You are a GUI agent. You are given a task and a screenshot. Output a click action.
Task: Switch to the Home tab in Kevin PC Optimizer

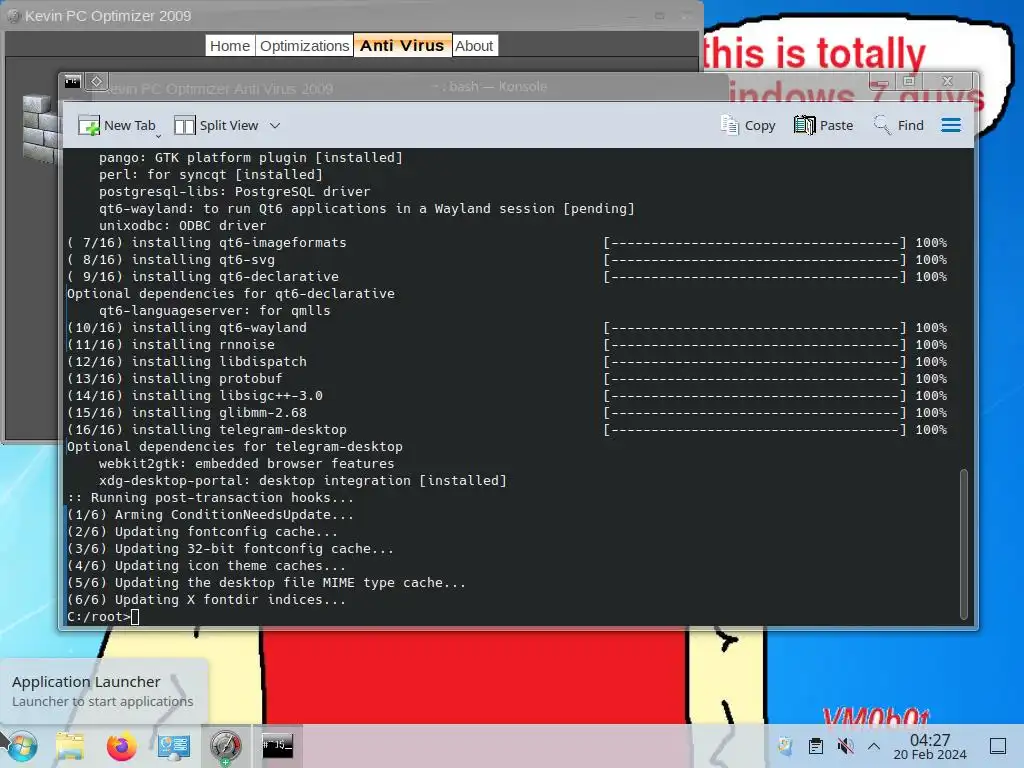pyautogui.click(x=230, y=46)
